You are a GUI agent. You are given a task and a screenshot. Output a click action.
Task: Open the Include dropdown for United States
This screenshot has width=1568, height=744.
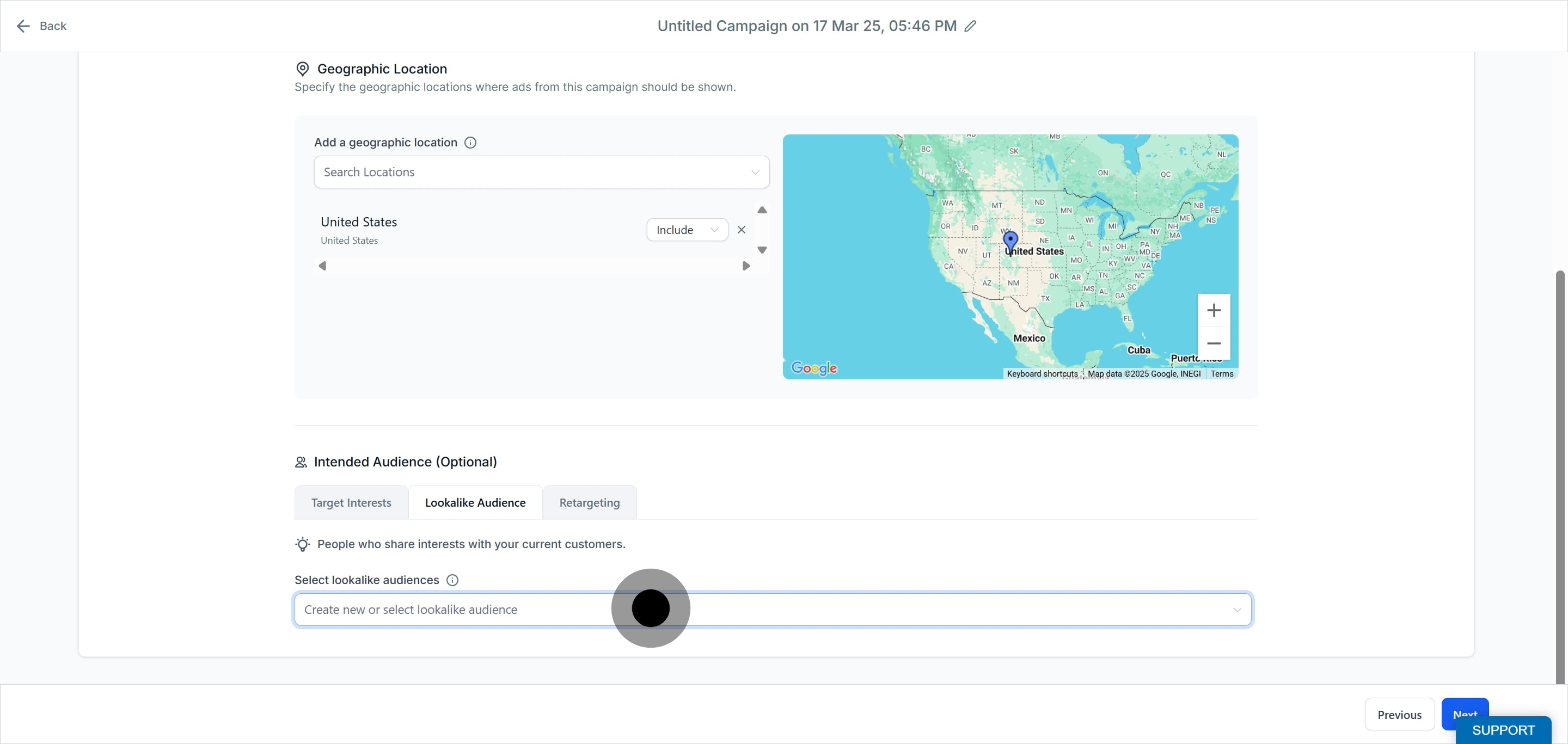(x=687, y=230)
